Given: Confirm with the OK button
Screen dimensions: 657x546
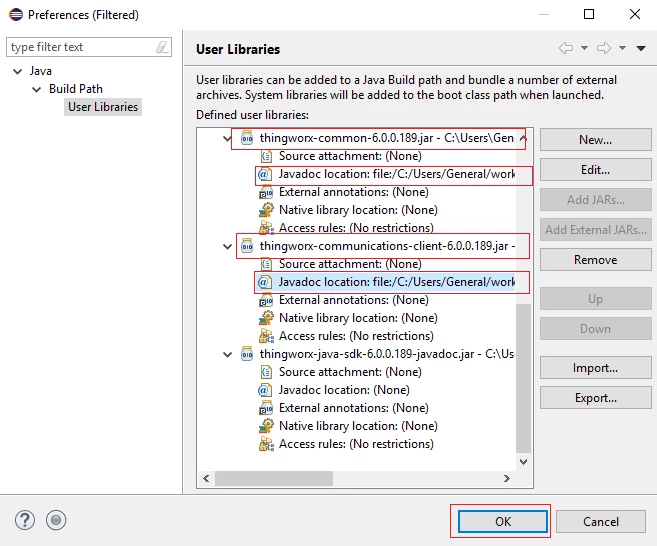Looking at the screenshot, I should point(503,522).
